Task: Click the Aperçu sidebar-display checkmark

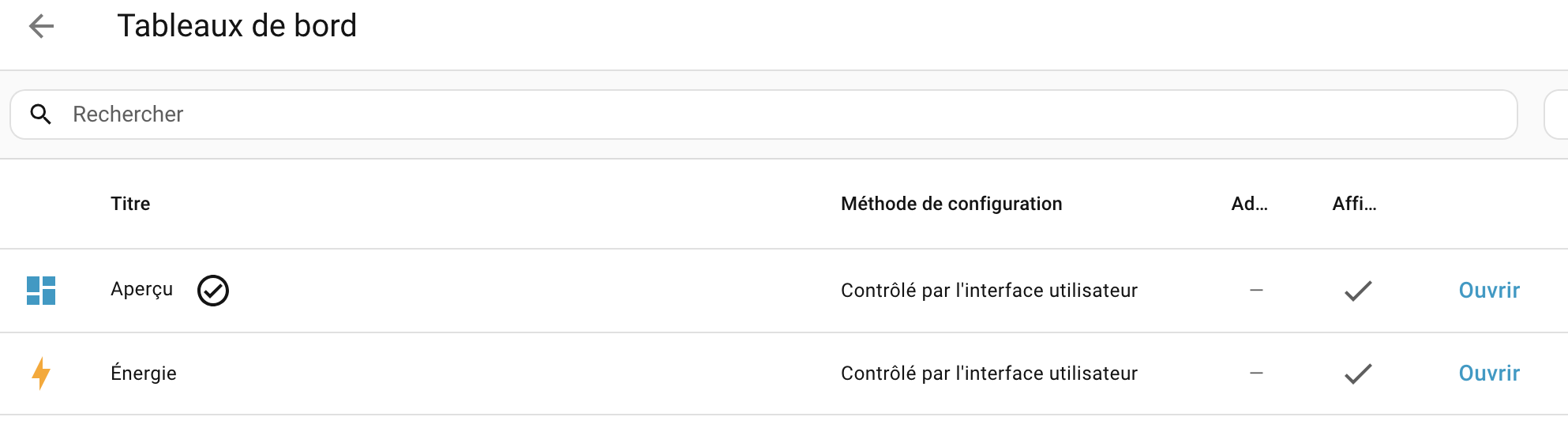Action: coord(1358,291)
